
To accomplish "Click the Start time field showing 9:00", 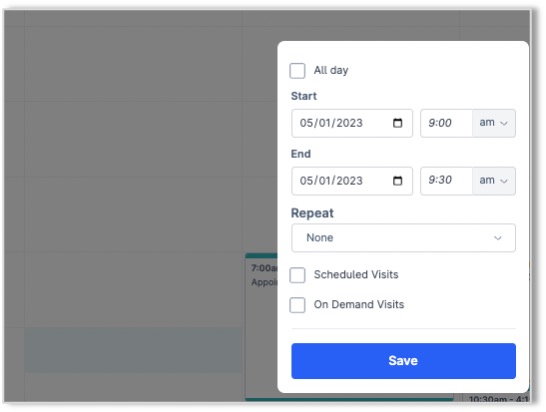I will tap(446, 123).
